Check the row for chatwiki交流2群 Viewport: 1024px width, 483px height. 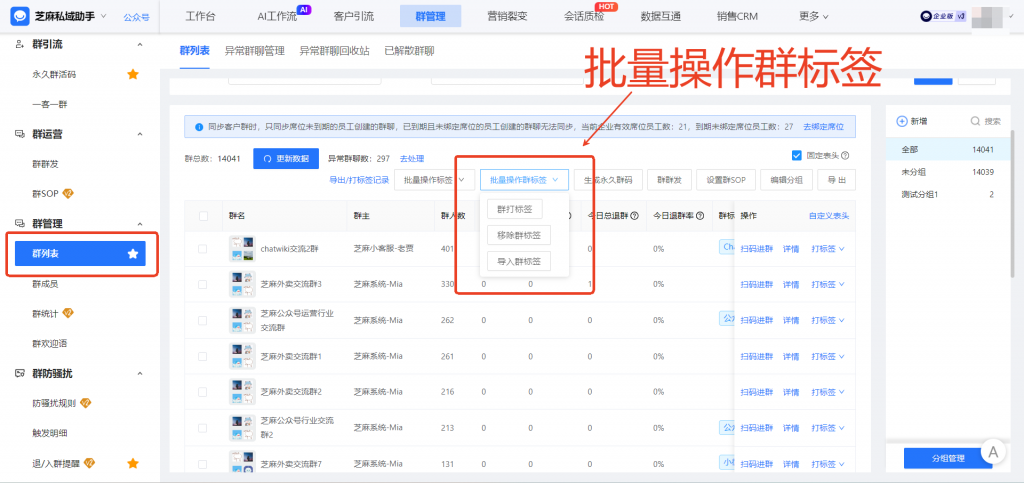click(202, 249)
